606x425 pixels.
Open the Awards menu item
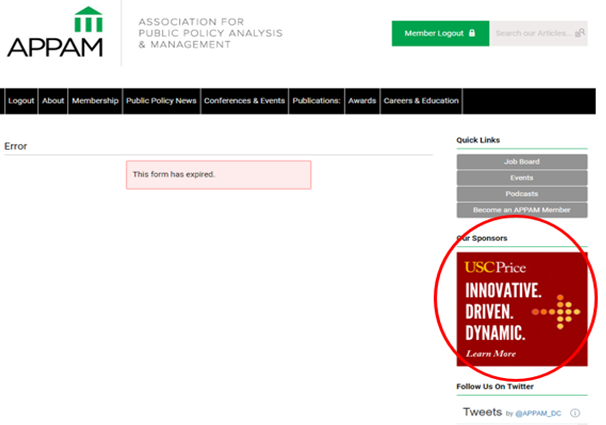[362, 101]
